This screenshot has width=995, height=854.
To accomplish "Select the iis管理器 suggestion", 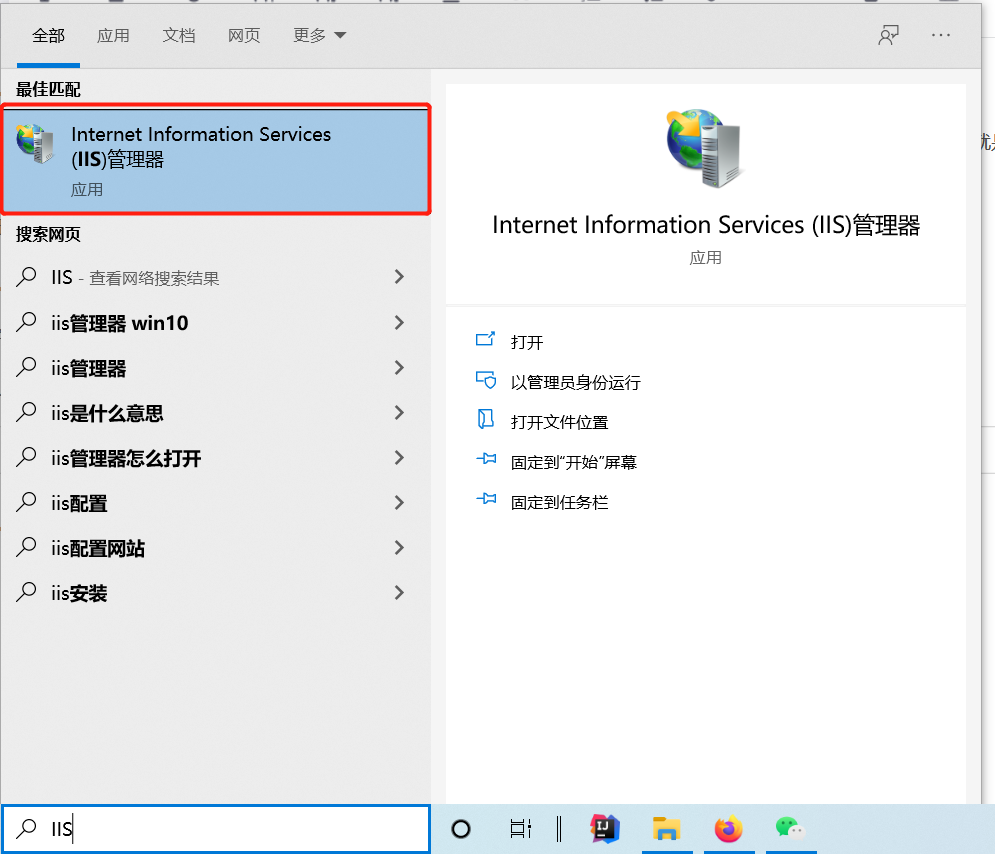I will tap(216, 368).
